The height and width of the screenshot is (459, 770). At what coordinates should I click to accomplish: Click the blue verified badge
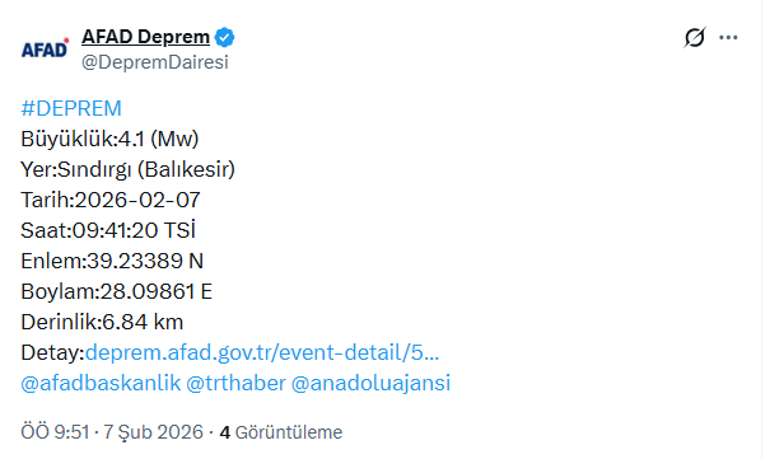coord(225,38)
